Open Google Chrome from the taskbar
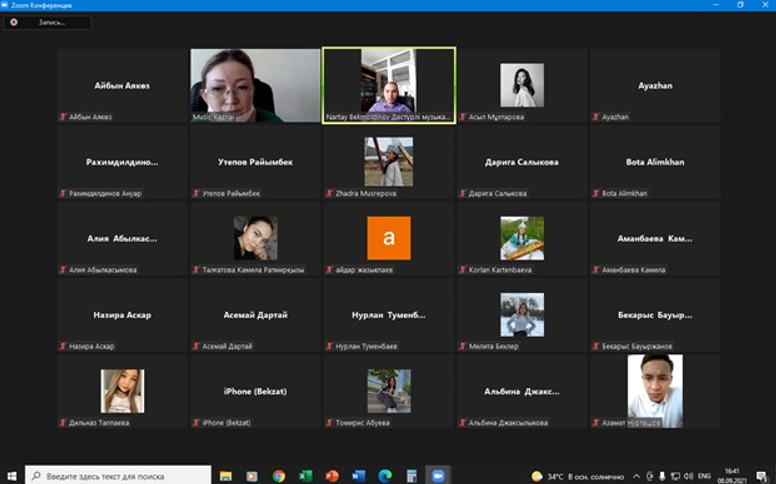This screenshot has width=776, height=484. point(279,476)
